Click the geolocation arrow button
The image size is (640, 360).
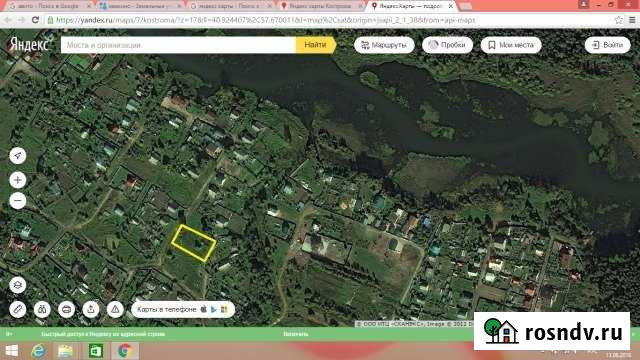(x=18, y=156)
